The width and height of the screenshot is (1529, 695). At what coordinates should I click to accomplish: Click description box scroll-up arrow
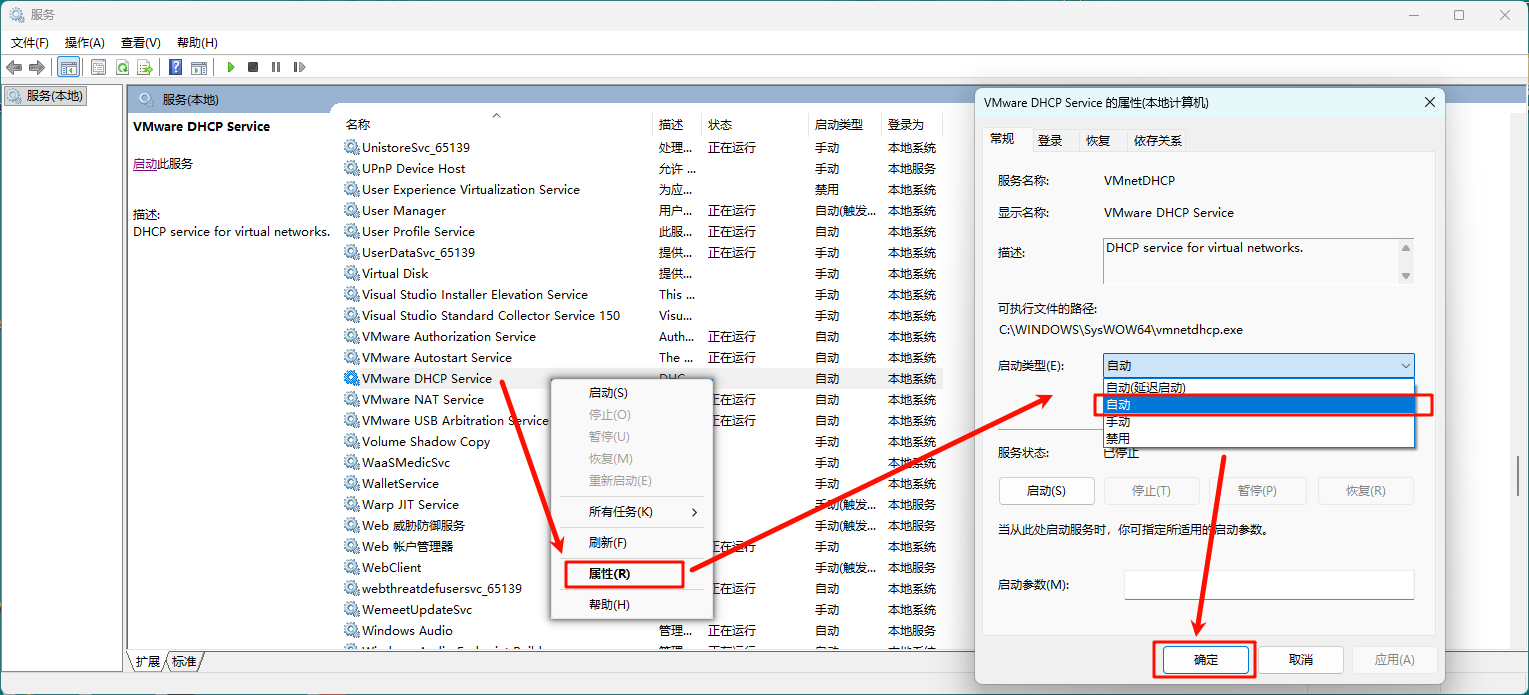tap(1406, 248)
